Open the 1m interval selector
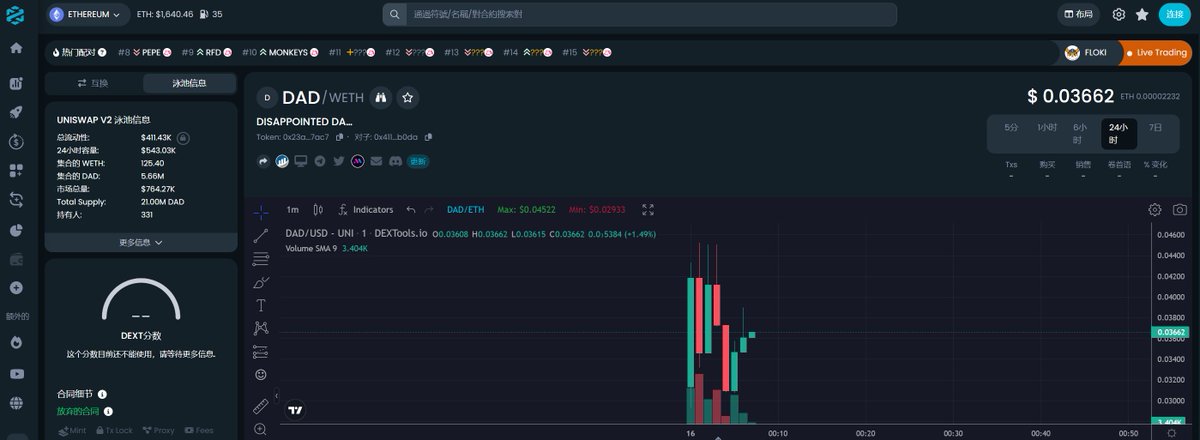The width and height of the screenshot is (1200, 440). (x=293, y=210)
